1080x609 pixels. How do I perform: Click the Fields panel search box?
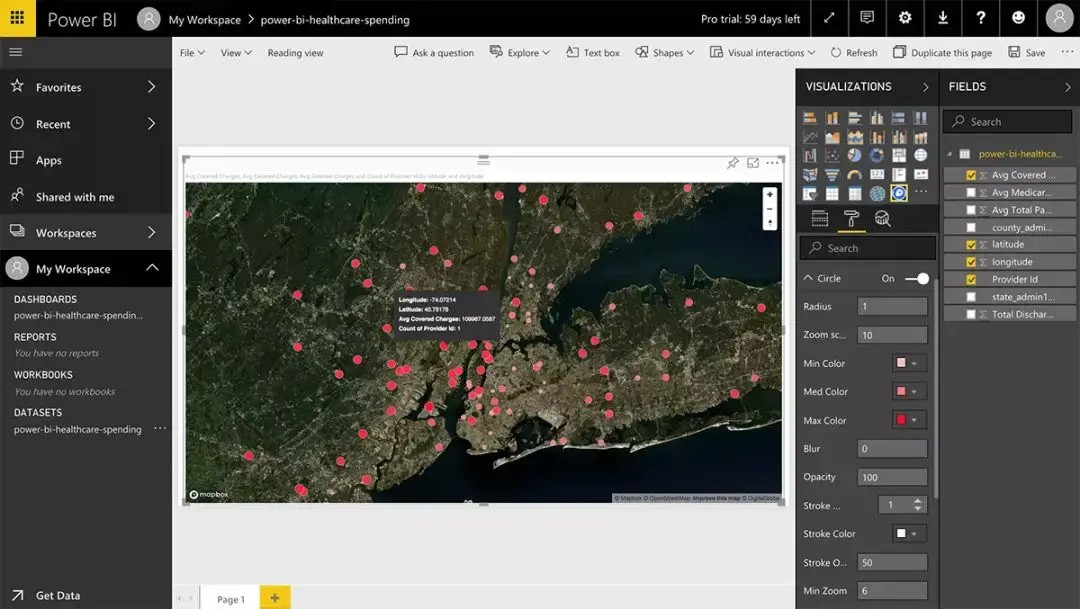click(1007, 121)
